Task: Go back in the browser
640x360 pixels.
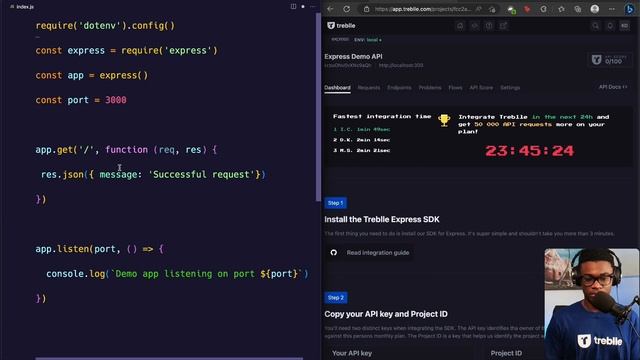Action: pyautogui.click(x=330, y=9)
